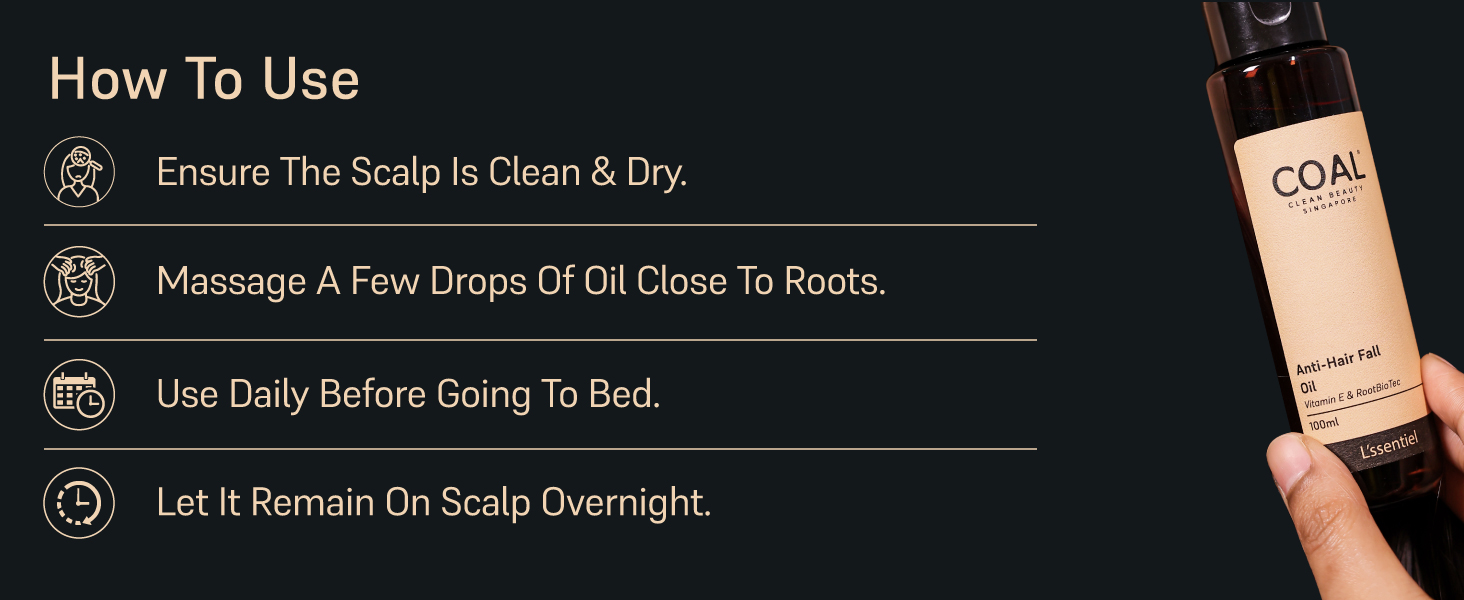Click the COAL brand logo on bottle
1464x600 pixels.
point(1318,177)
